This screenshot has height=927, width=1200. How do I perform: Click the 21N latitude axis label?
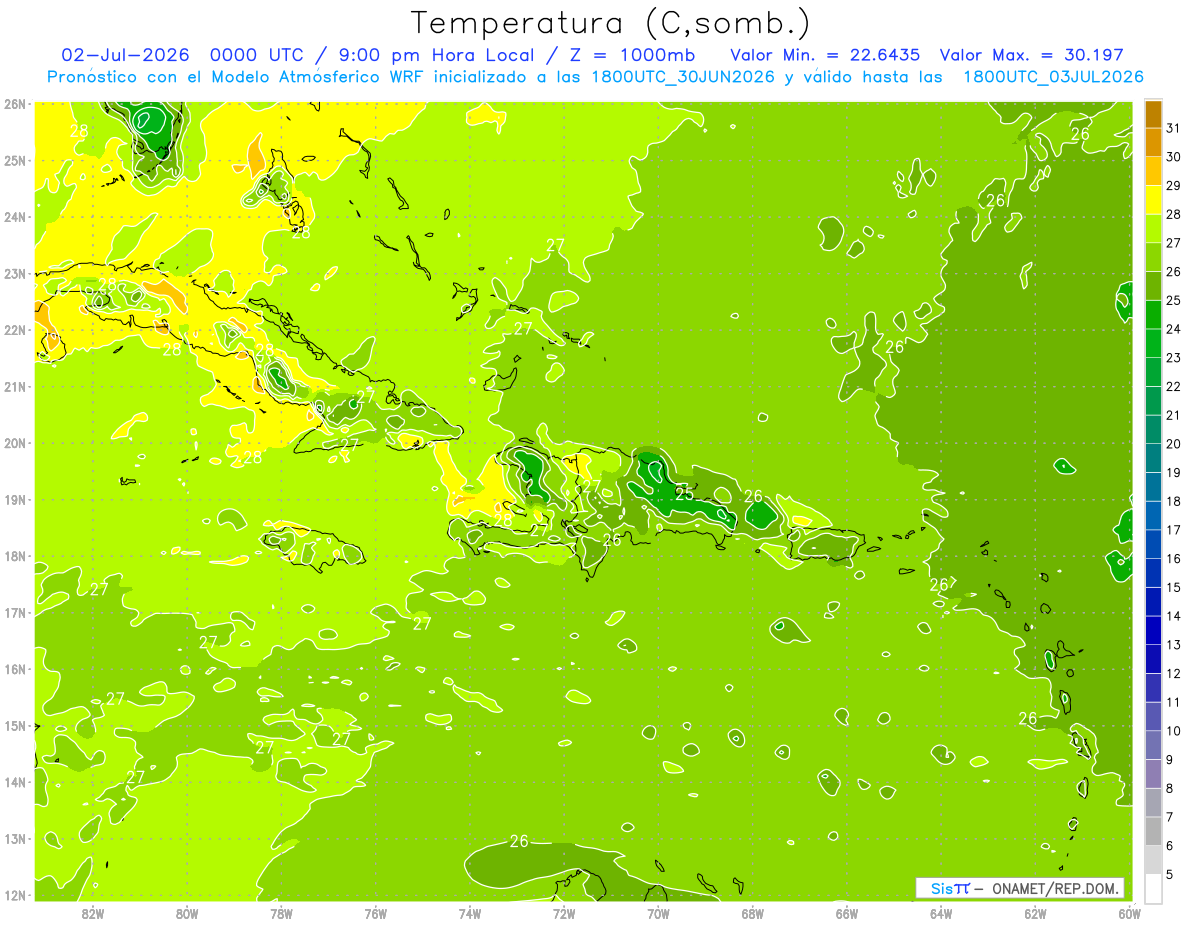15,387
